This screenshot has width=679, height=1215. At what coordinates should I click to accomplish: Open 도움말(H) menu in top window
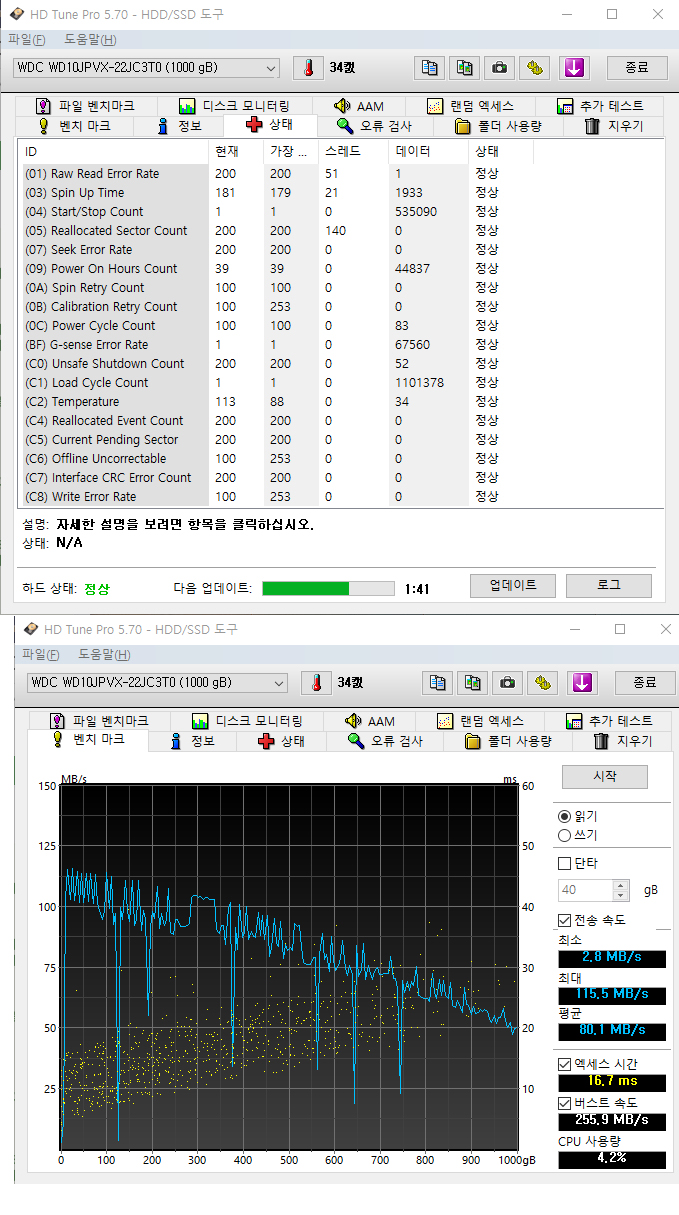point(90,40)
